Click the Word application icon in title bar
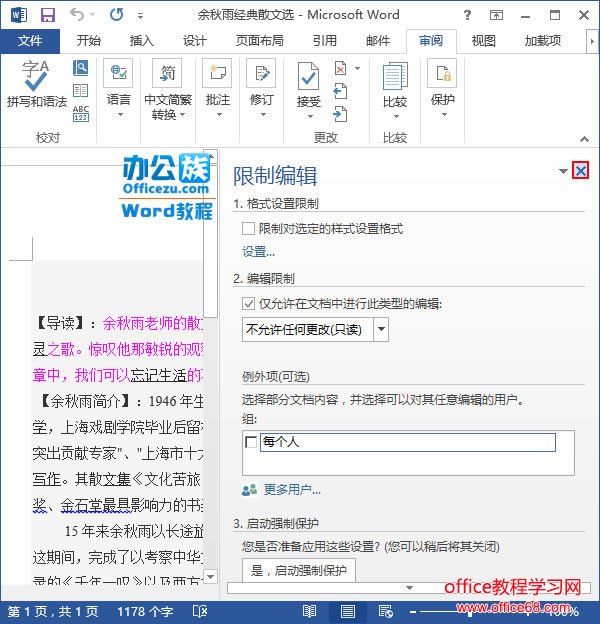The height and width of the screenshot is (624, 600). pyautogui.click(x=19, y=15)
